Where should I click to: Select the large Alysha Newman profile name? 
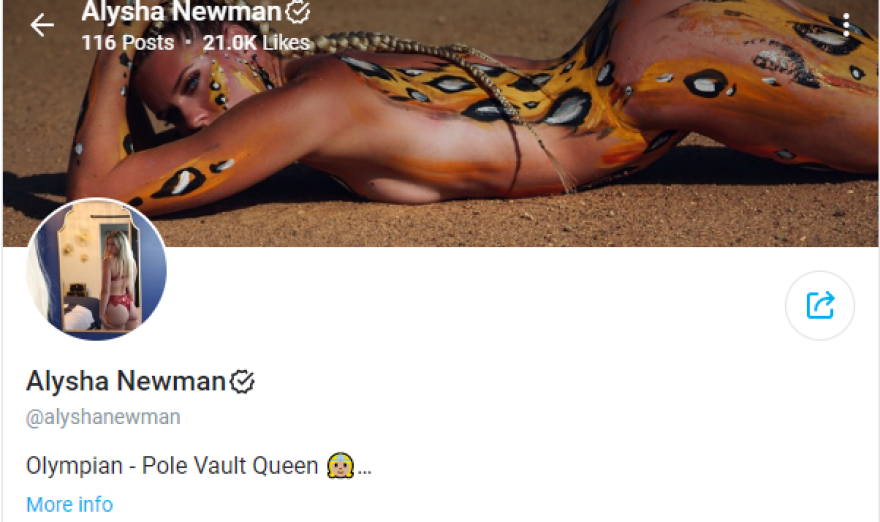[126, 381]
